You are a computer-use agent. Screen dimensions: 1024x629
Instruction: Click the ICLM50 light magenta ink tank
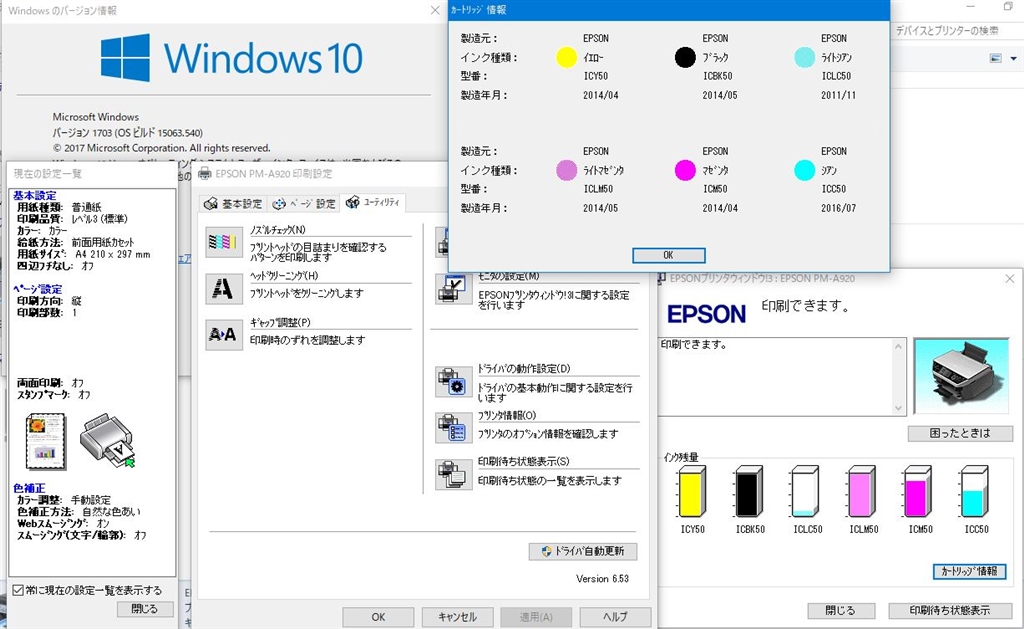click(862, 492)
